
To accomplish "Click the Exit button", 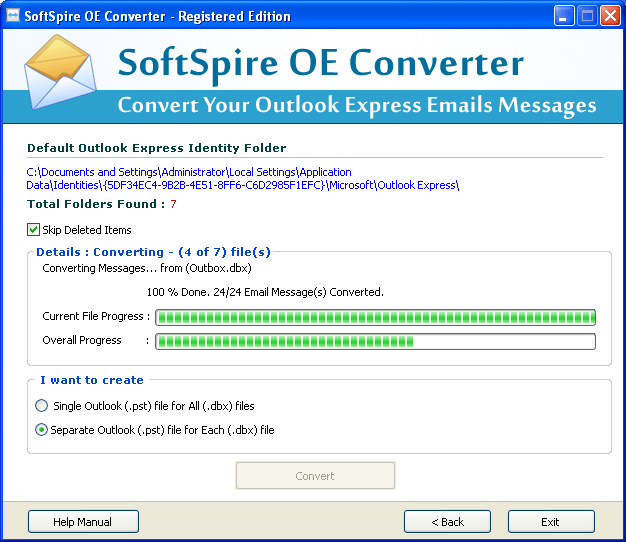I will tap(551, 522).
